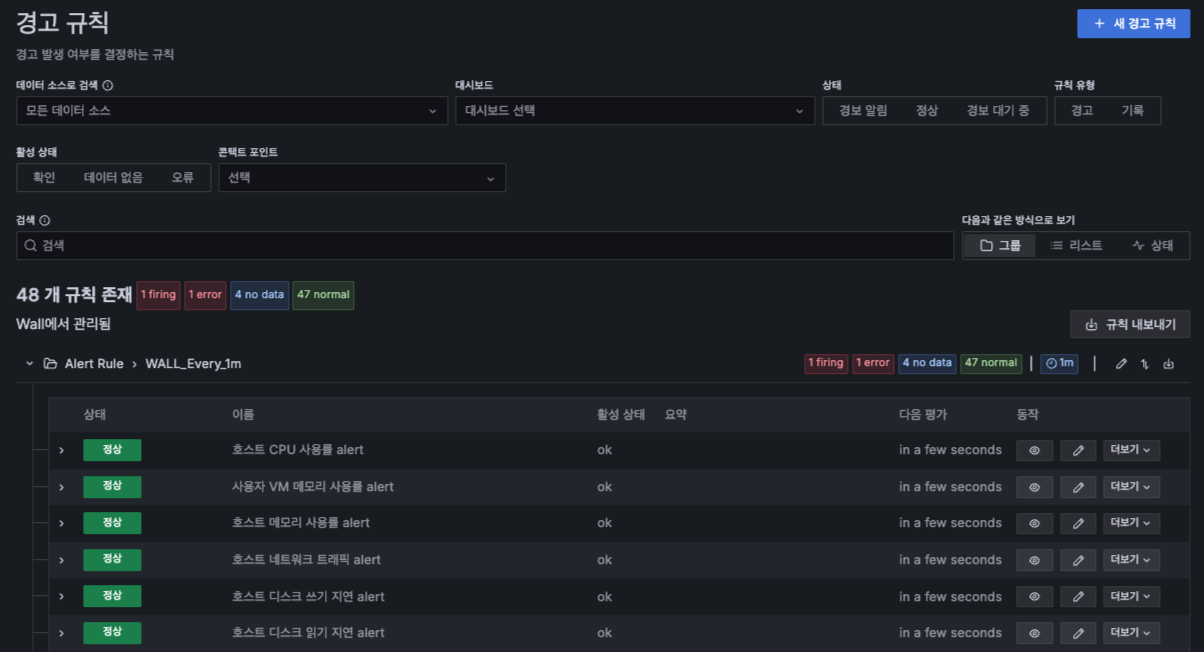1204x652 pixels.
Task: Click the 규칙 내보내기 button
Action: point(1129,325)
